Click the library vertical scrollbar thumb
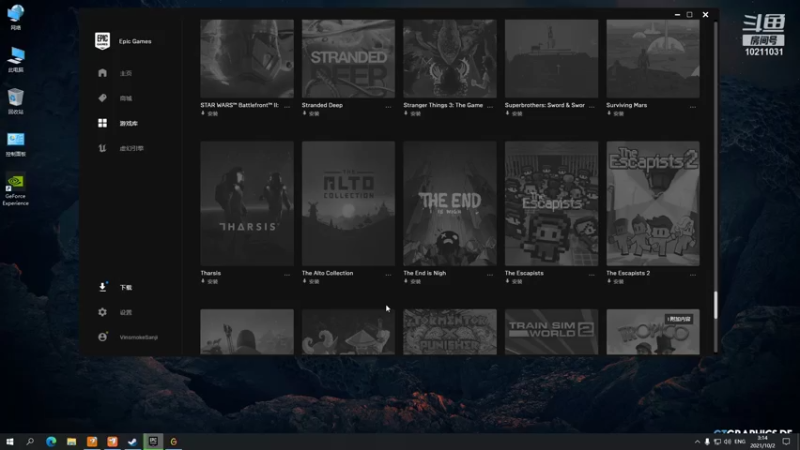Image resolution: width=800 pixels, height=450 pixels. (715, 305)
